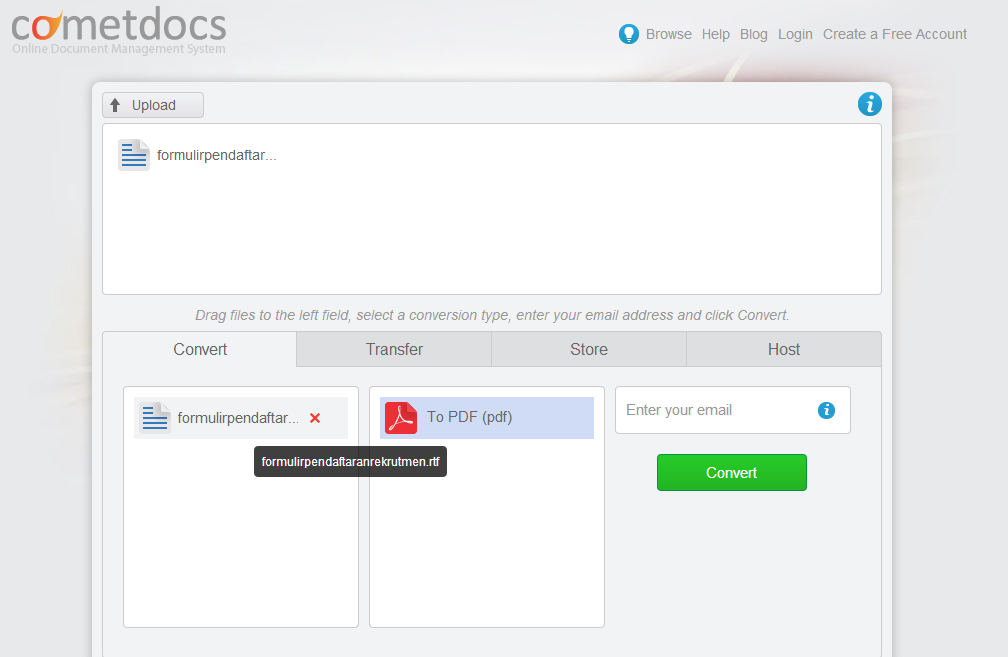
Task: Select uploaded file icon in upload area
Action: click(x=134, y=155)
